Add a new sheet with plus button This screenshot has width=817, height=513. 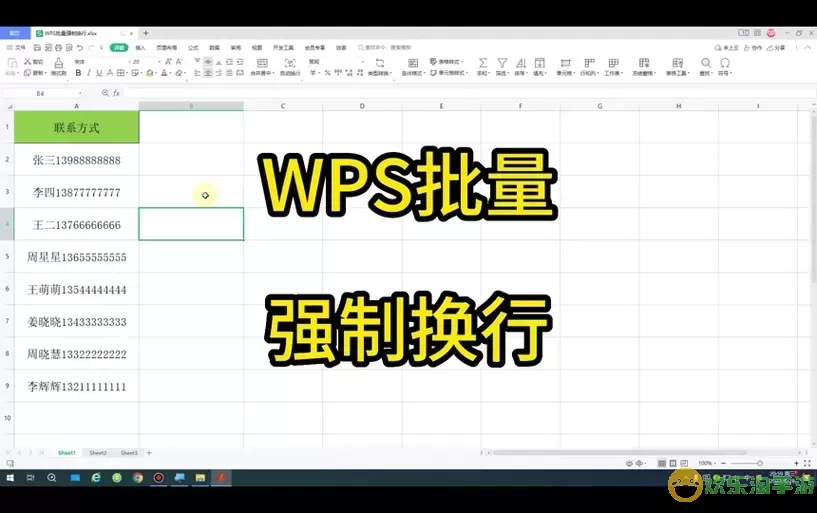click(x=149, y=453)
